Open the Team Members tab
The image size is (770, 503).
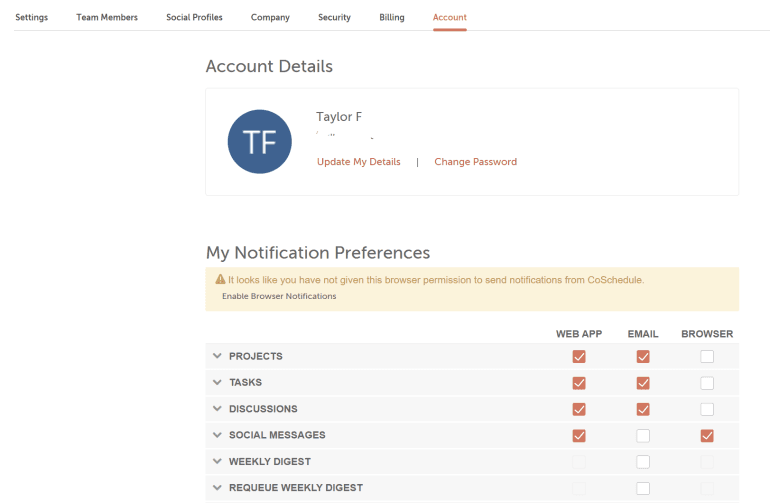pyautogui.click(x=107, y=17)
